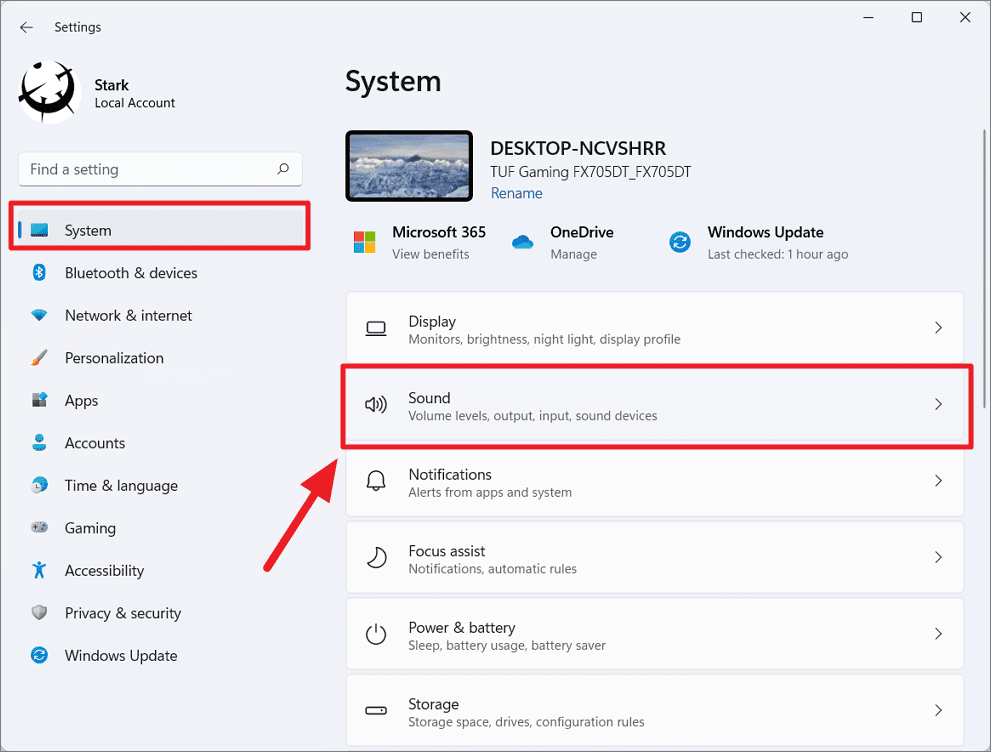Select the Gaming Xbox icon

[x=38, y=528]
